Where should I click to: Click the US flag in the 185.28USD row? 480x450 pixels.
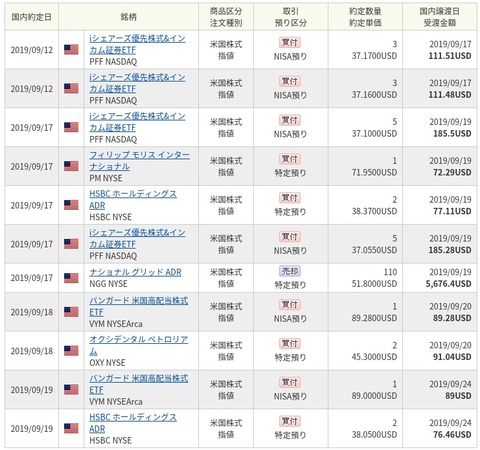click(x=71, y=244)
